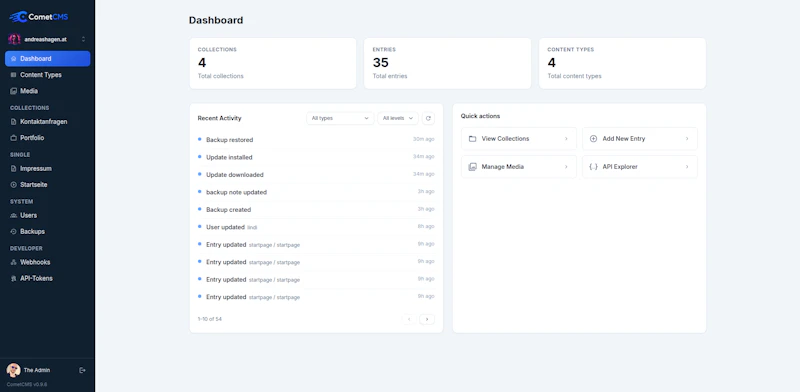
Task: Click the Content Types sidebar icon
Action: [x=13, y=75]
